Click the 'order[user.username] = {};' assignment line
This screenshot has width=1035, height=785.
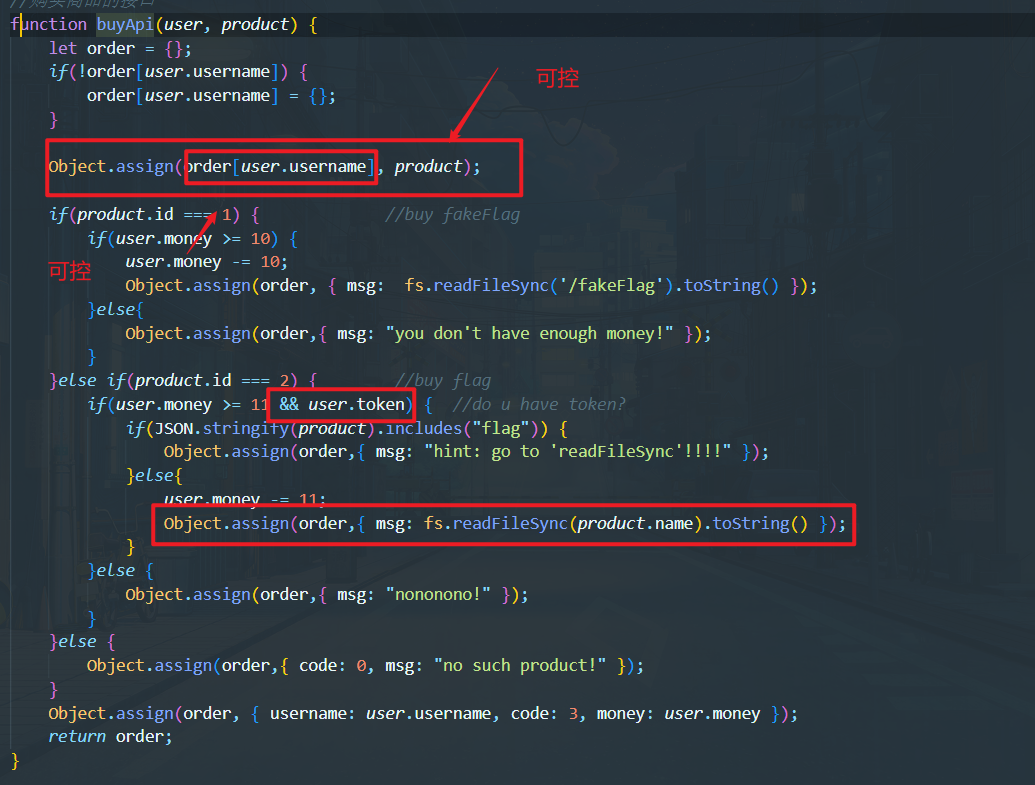click(211, 96)
